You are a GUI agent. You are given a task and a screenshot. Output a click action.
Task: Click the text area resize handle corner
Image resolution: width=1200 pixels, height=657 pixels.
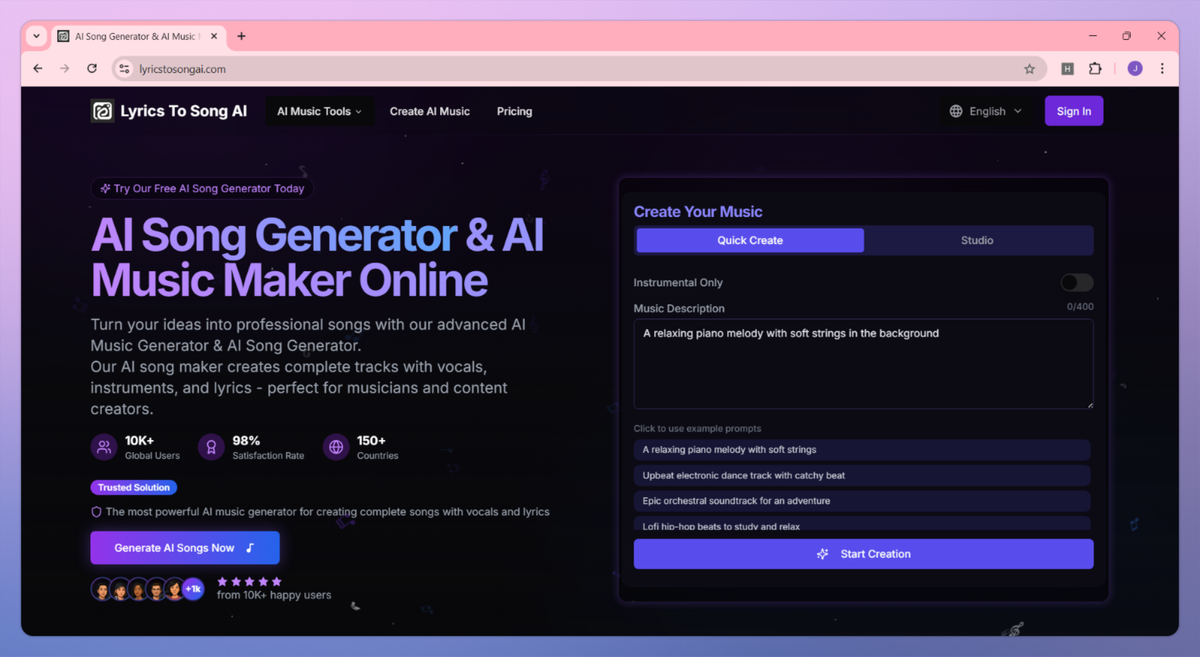pyautogui.click(x=1089, y=404)
